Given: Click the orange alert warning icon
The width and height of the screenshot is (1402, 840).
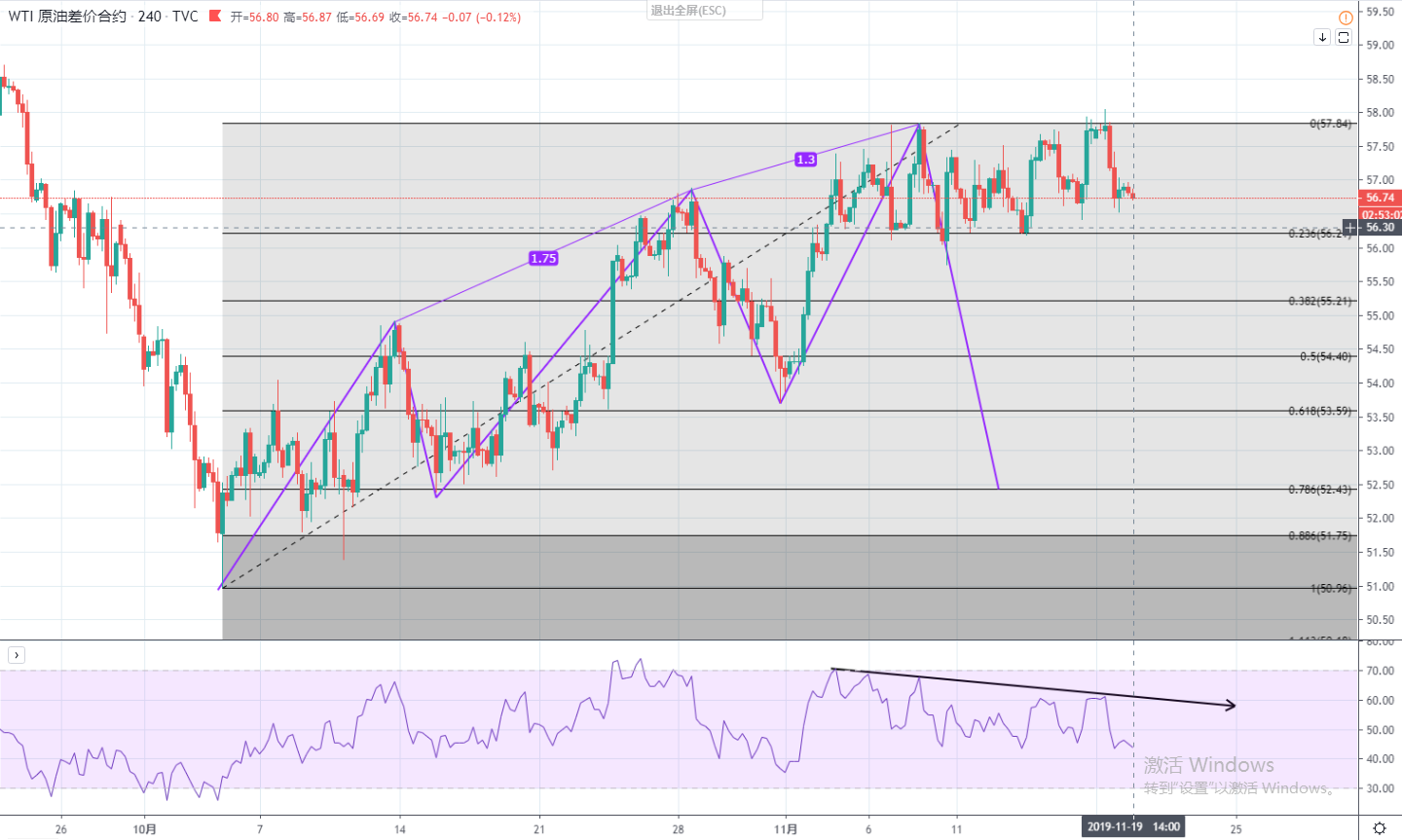Looking at the screenshot, I should coord(1346,18).
